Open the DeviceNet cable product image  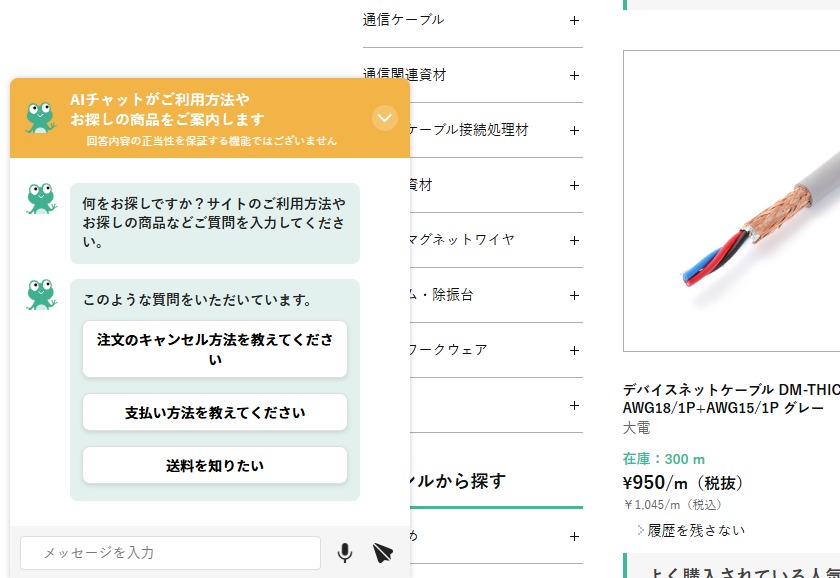click(x=731, y=201)
